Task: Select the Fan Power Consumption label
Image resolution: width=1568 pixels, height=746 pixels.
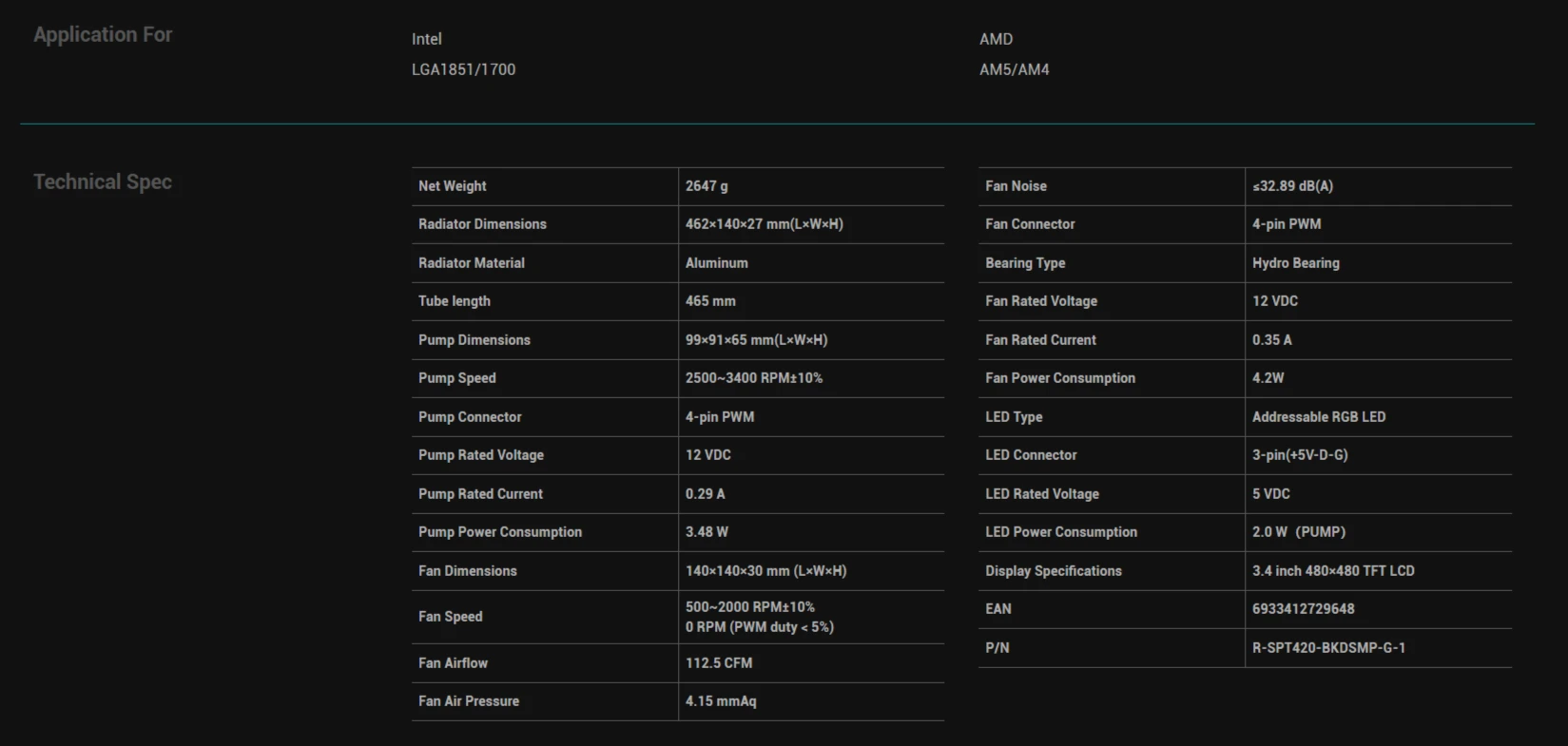Action: click(x=1060, y=378)
